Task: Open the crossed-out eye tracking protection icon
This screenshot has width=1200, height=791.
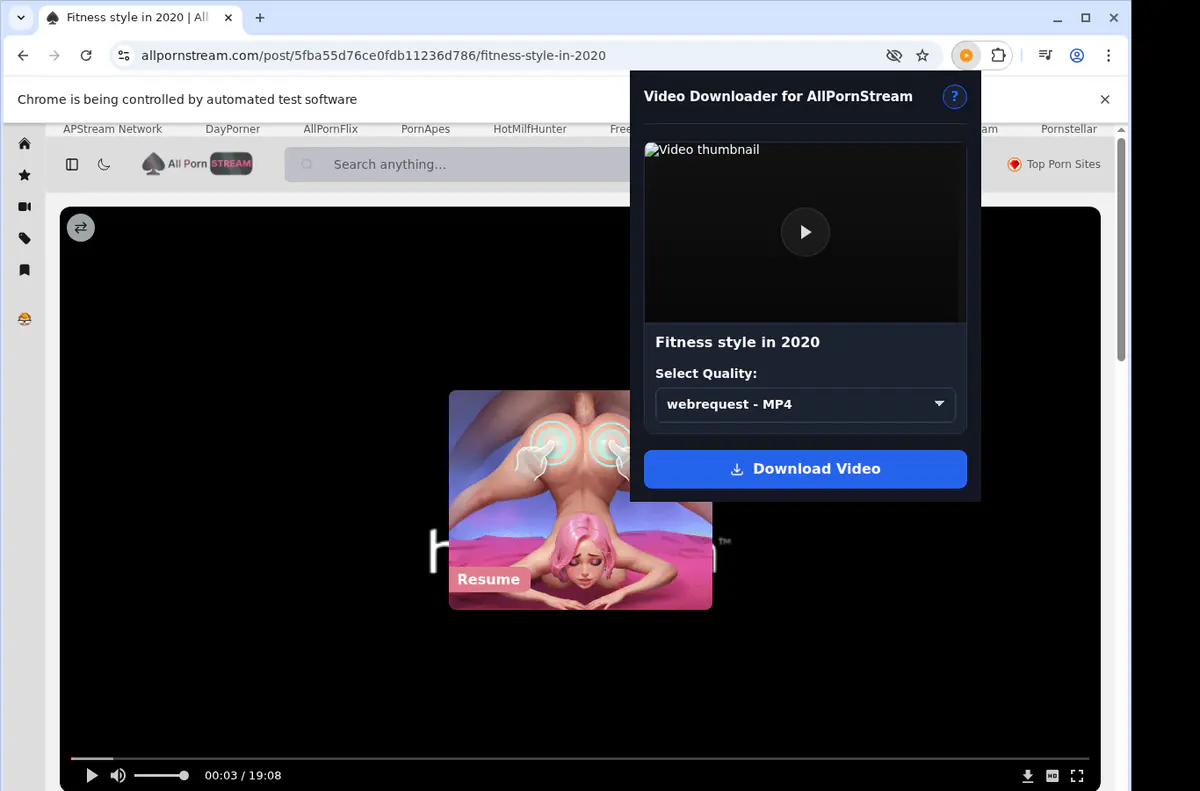Action: (894, 56)
